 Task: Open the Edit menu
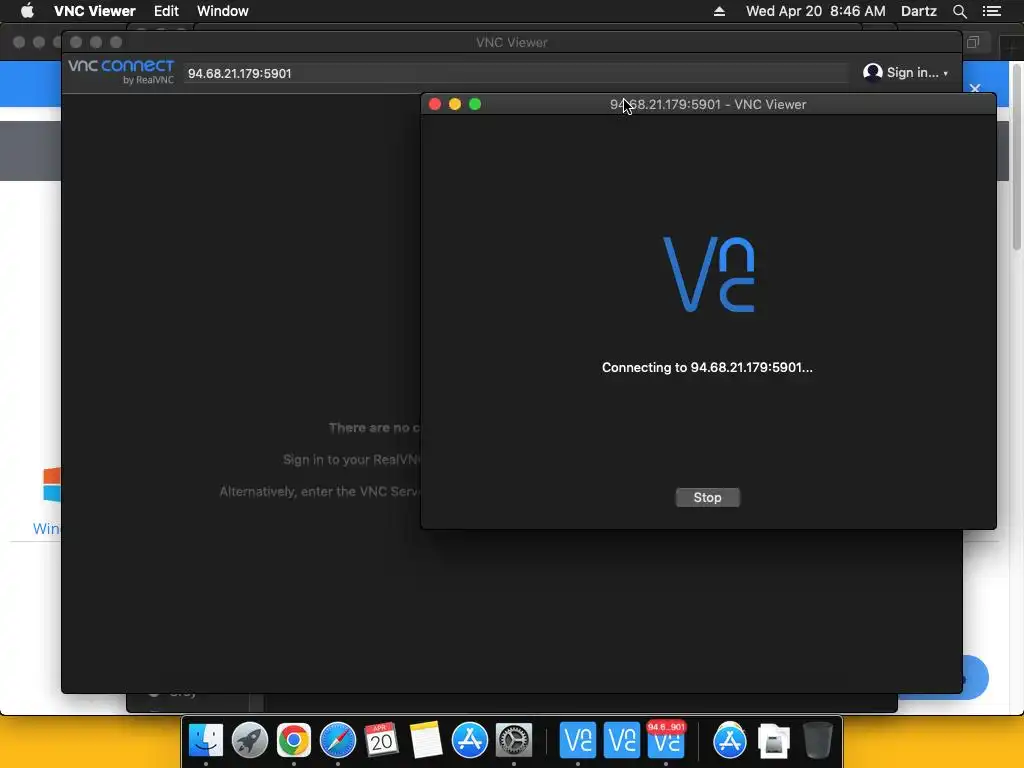coord(166,11)
